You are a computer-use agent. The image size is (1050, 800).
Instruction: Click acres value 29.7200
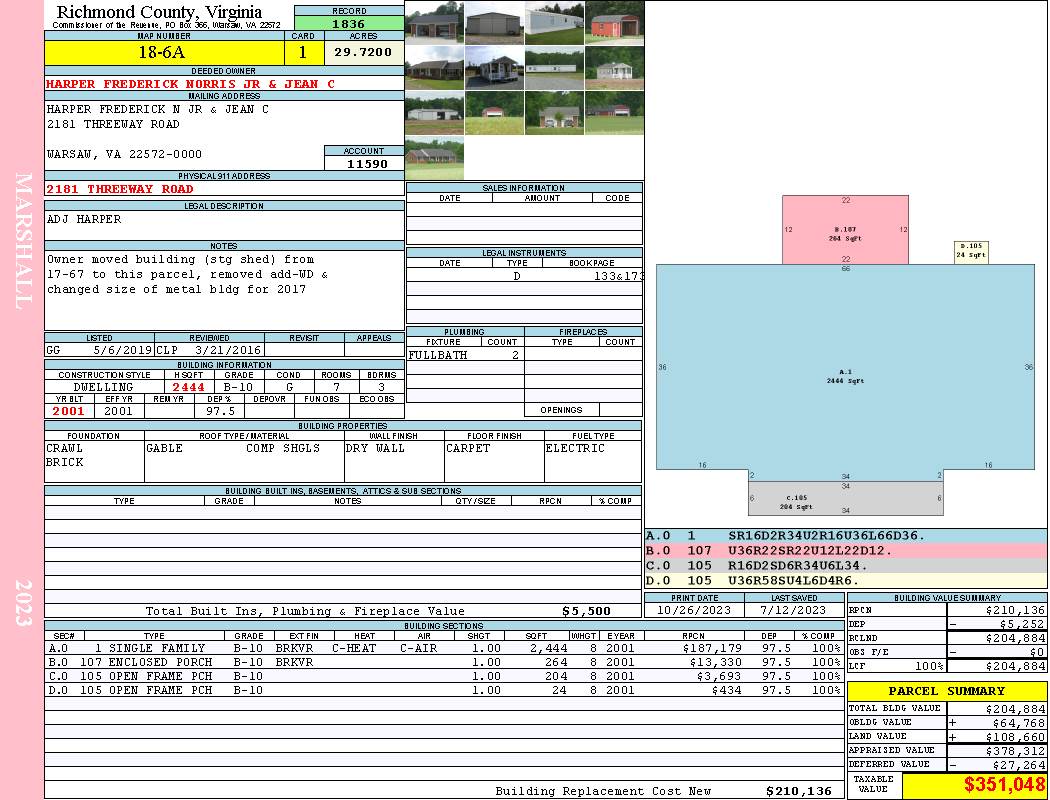pyautogui.click(x=364, y=53)
